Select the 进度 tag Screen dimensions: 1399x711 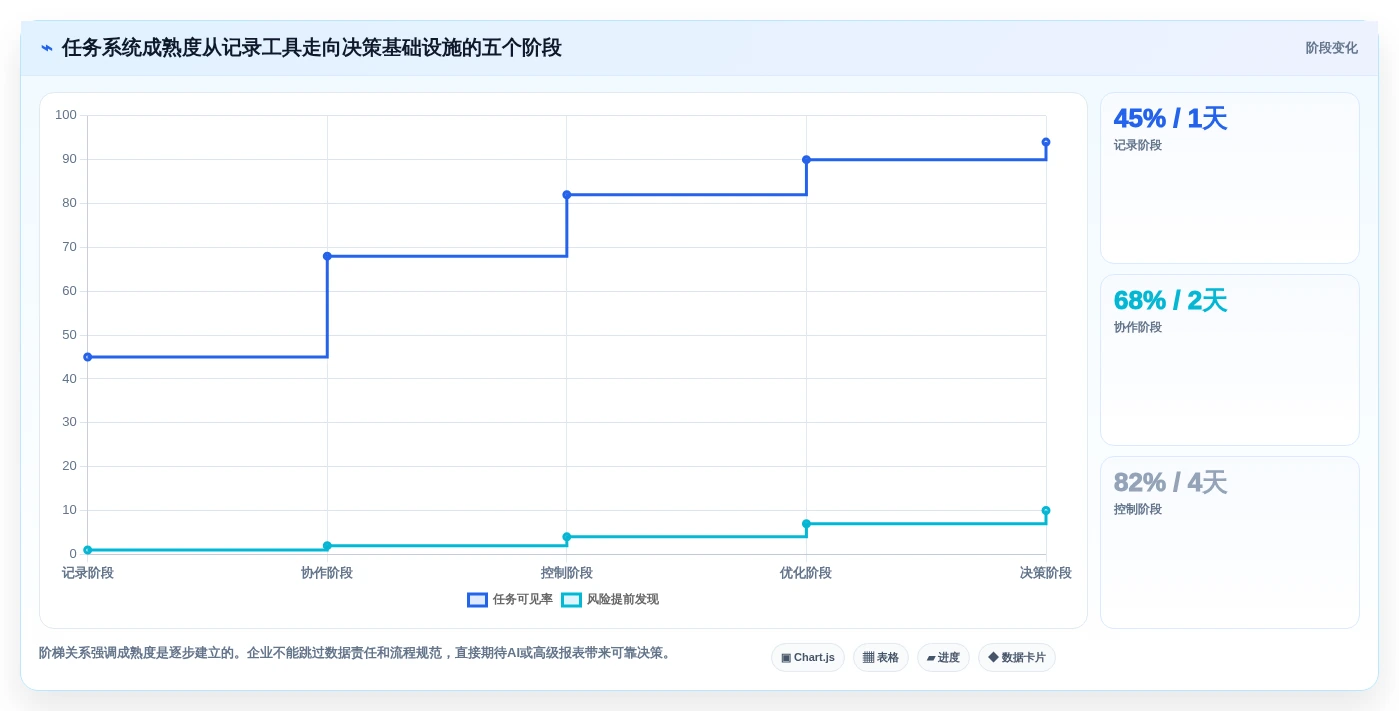[943, 657]
